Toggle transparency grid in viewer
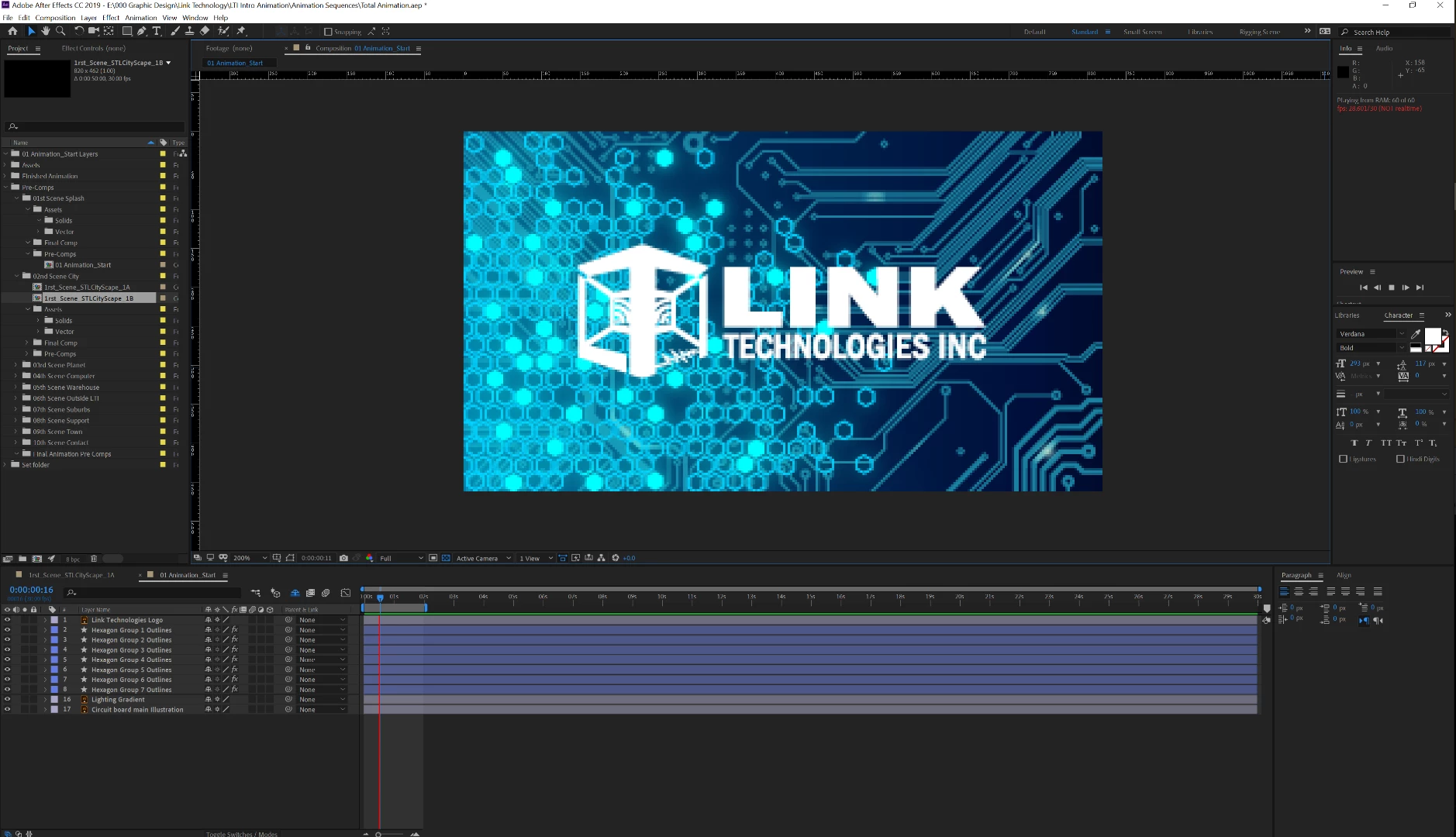Viewport: 1456px width, 837px height. click(x=446, y=558)
